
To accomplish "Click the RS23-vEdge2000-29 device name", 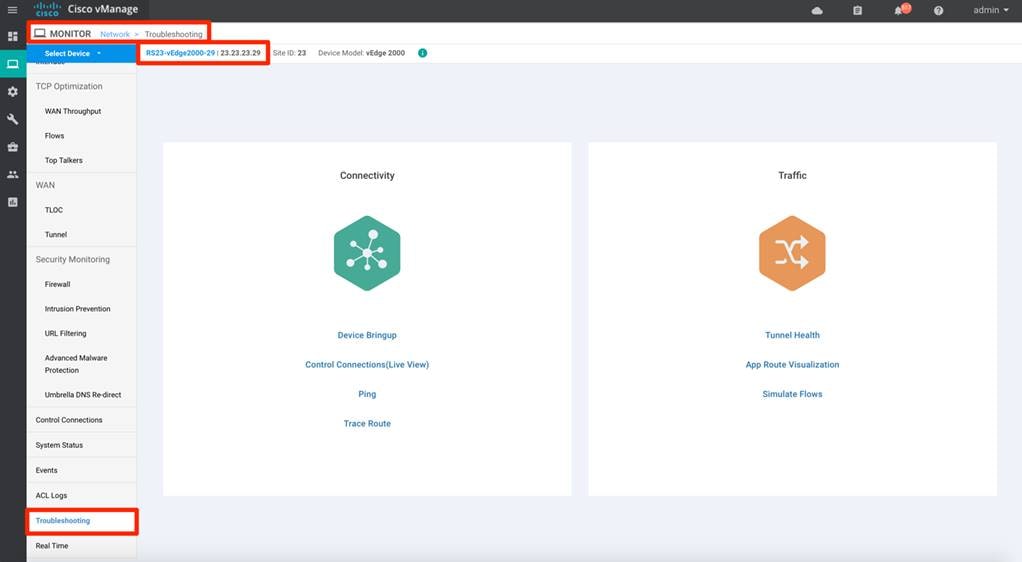I will 180,53.
